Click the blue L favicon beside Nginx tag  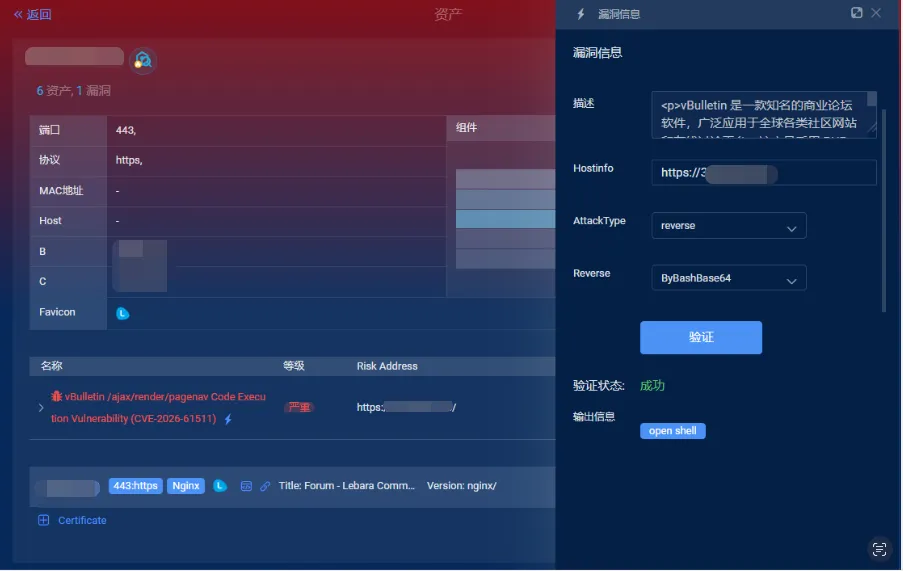pos(219,486)
